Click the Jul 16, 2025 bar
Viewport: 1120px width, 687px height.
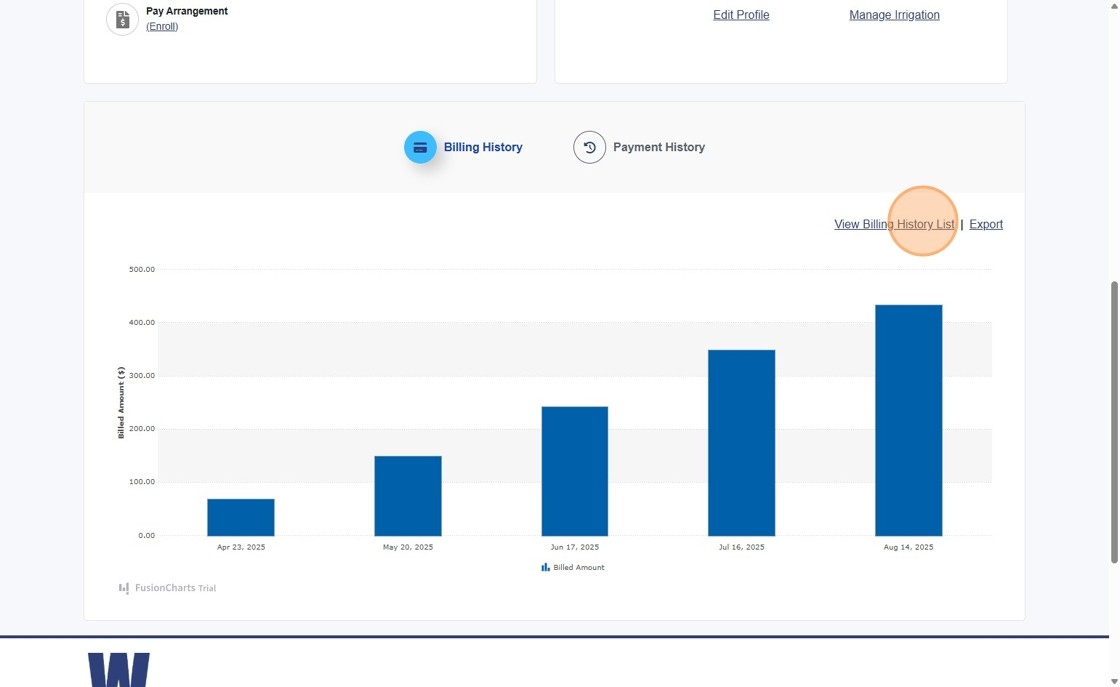[x=741, y=443]
